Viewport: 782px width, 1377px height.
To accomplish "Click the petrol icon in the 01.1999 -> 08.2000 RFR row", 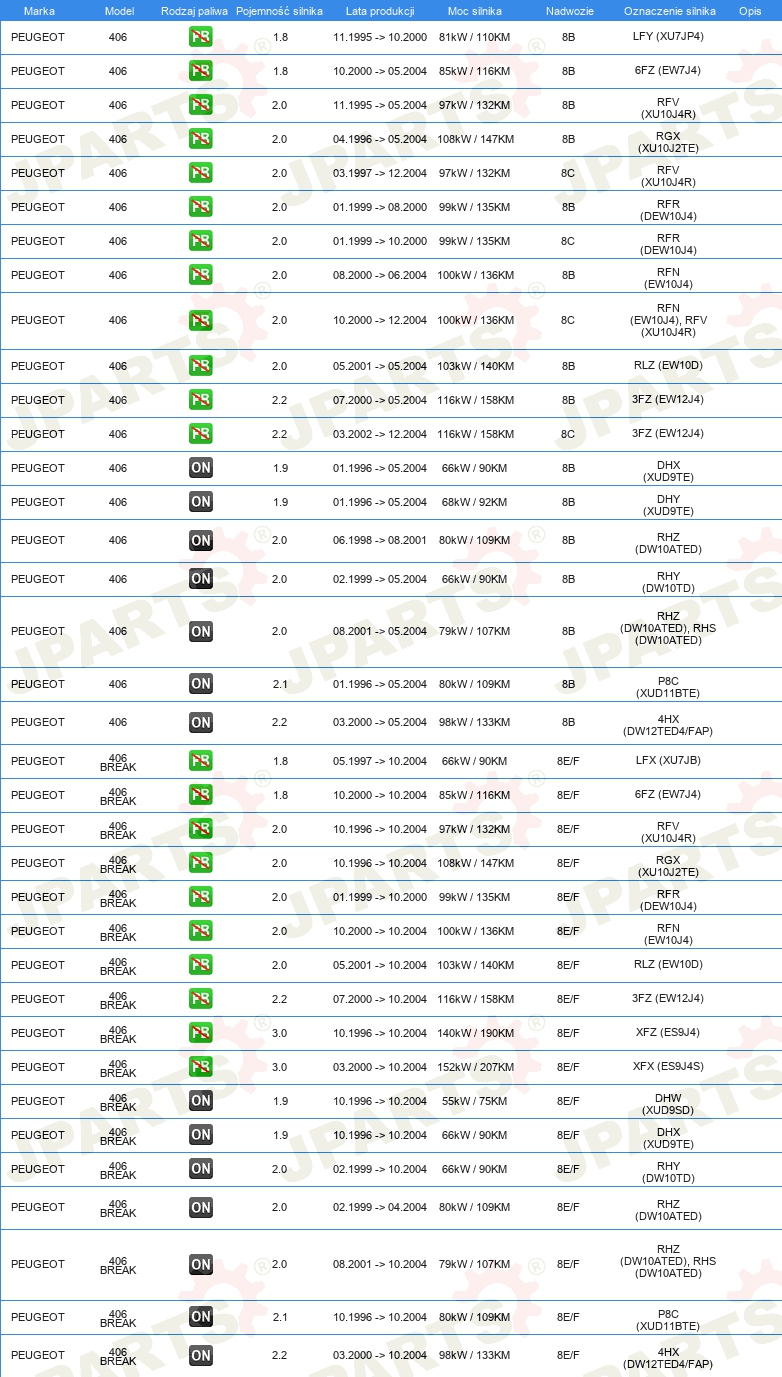I will [200, 207].
